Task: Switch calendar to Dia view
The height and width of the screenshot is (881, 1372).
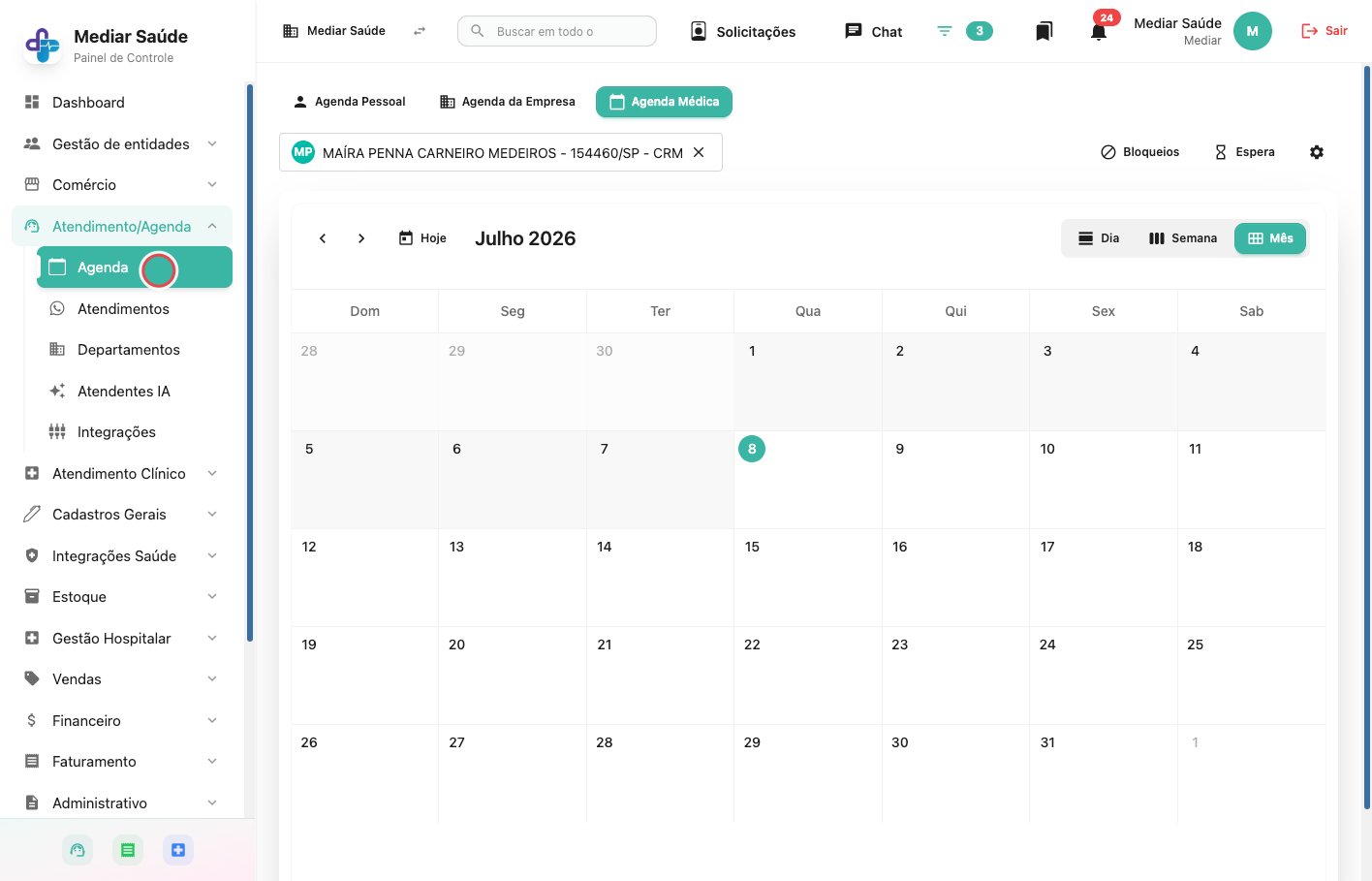Action: pos(1099,238)
